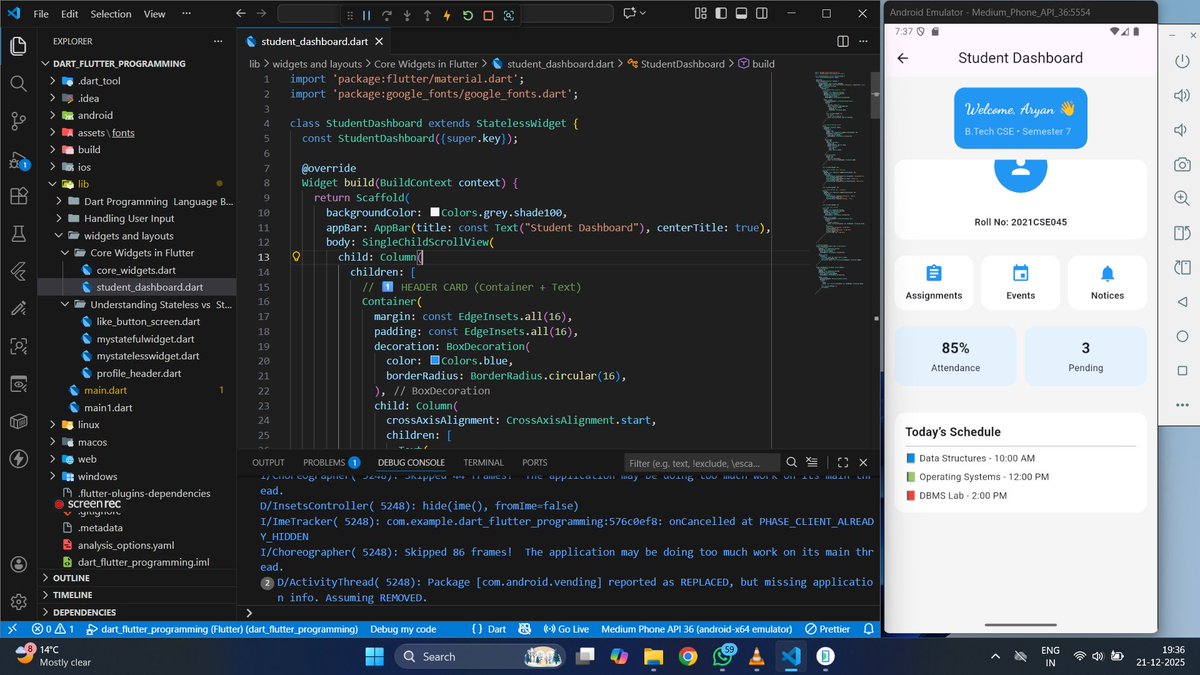Stop the debug session
This screenshot has height=675, width=1200.
[x=488, y=15]
